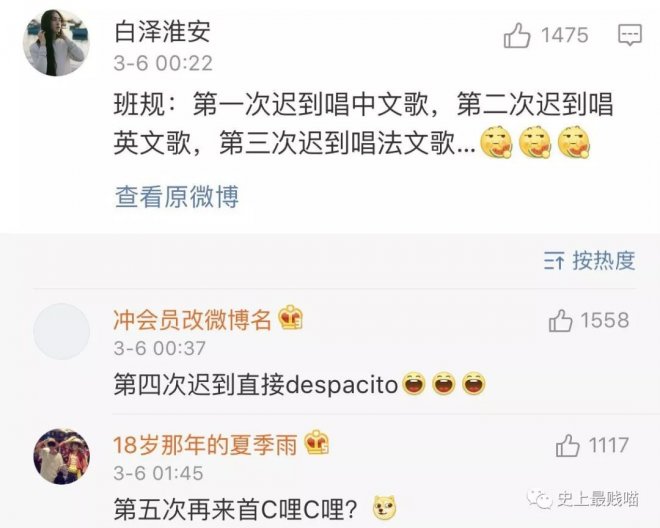Tap the crown badge beside 18岁那年的夏季雨
660x528 pixels.
317,443
